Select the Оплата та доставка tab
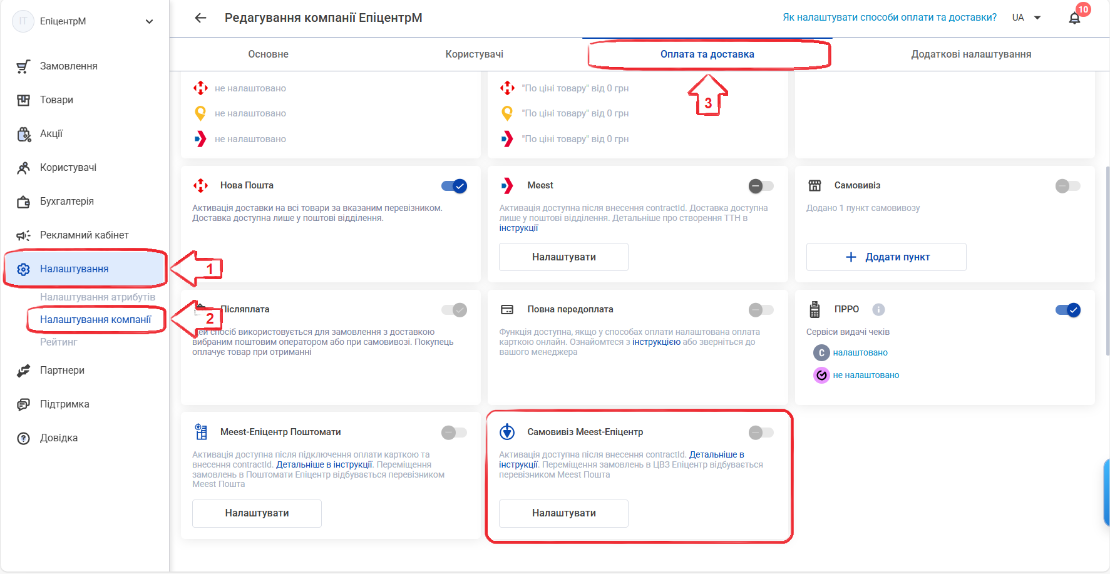Image resolution: width=1110 pixels, height=574 pixels. tap(706, 54)
